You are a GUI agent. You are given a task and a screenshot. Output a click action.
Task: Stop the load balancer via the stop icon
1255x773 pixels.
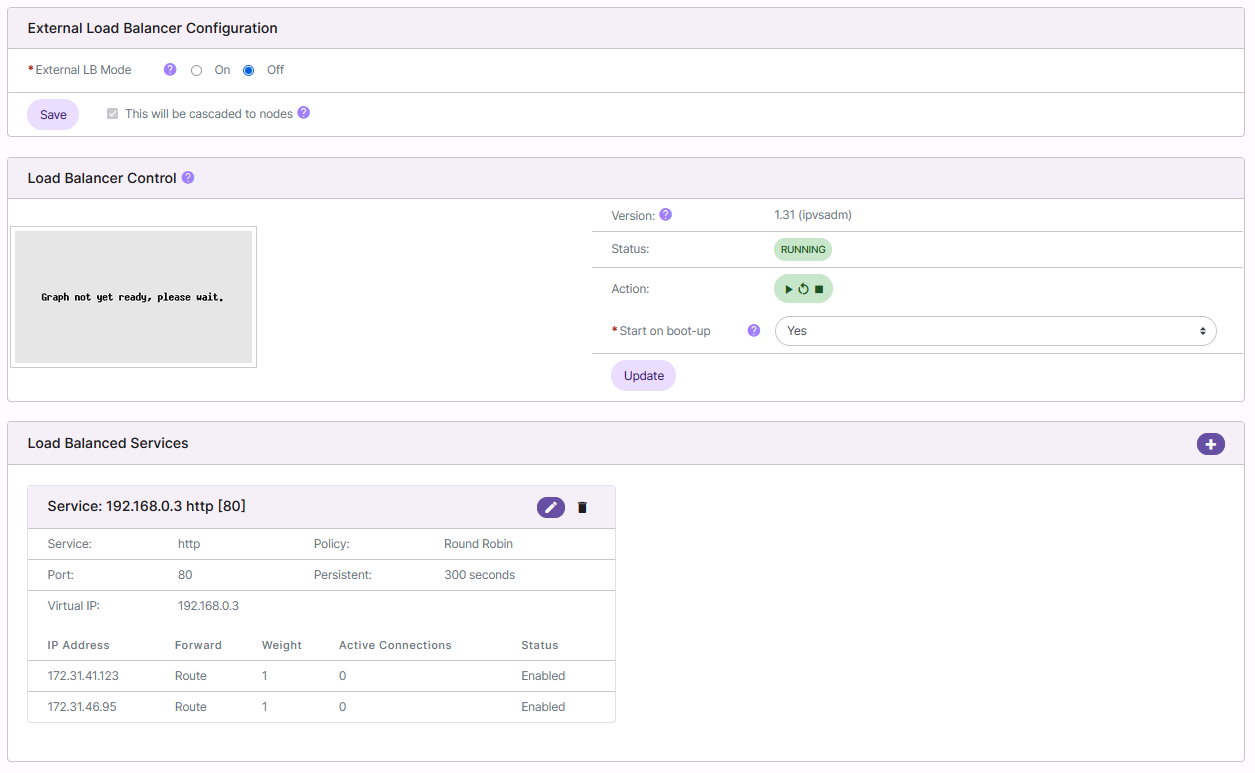(818, 288)
